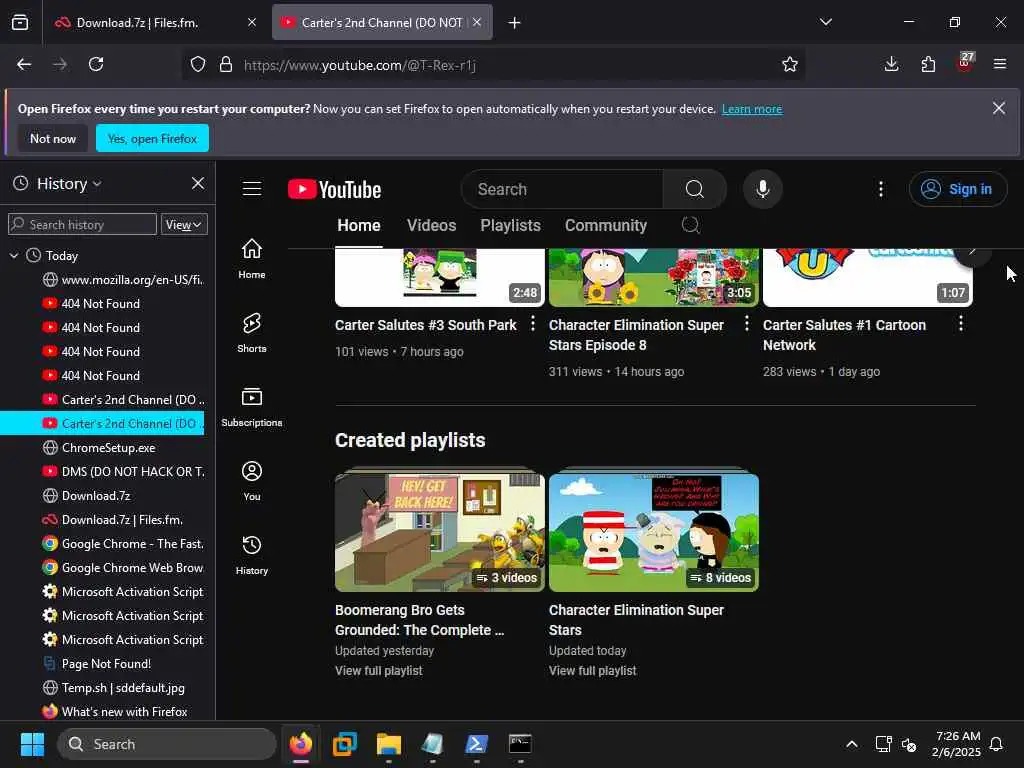Screen dimensions: 1024x768
Task: Search within channel using magnifier icon
Action: (x=690, y=225)
